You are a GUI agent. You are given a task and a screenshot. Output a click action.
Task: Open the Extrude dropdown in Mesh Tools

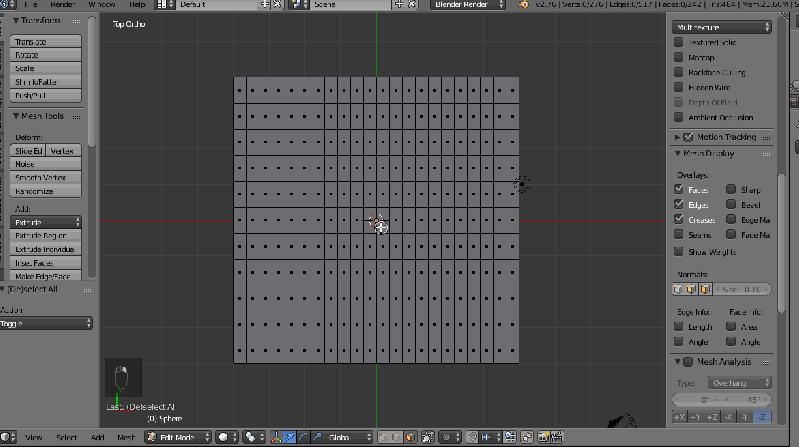pos(46,222)
